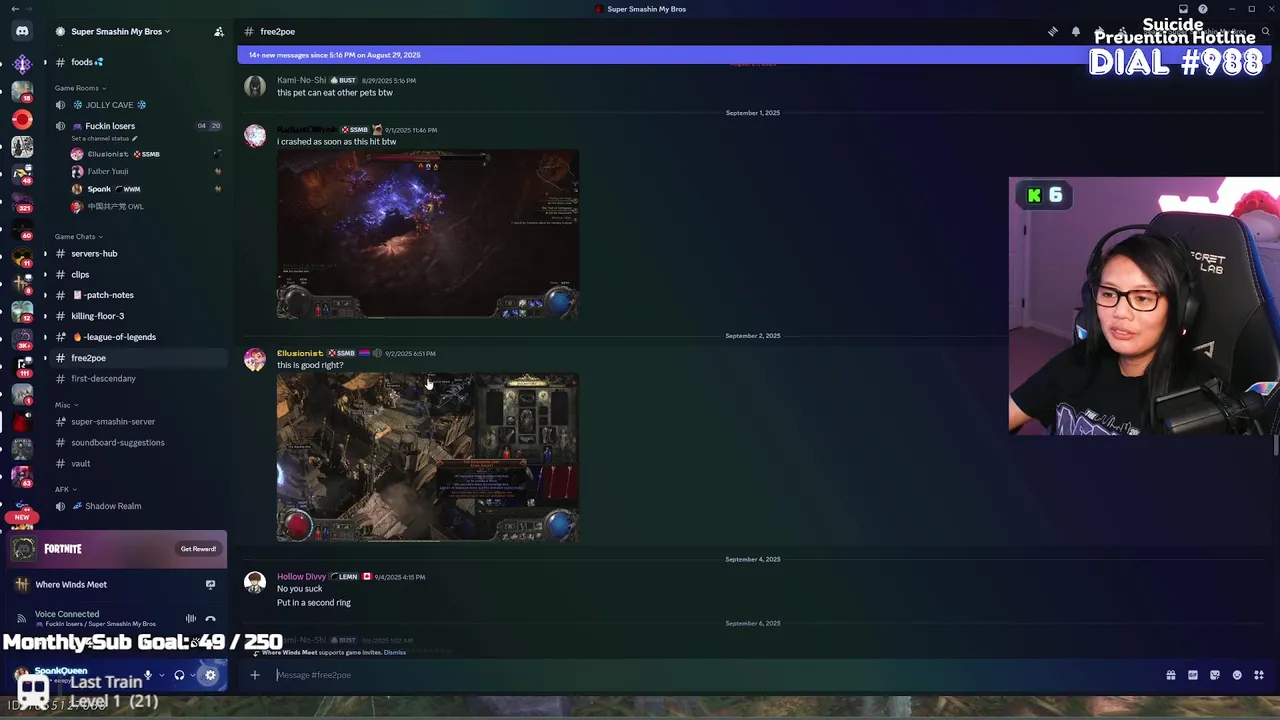Open voice connection signal icon
The width and height of the screenshot is (1280, 720).
click(x=22, y=619)
